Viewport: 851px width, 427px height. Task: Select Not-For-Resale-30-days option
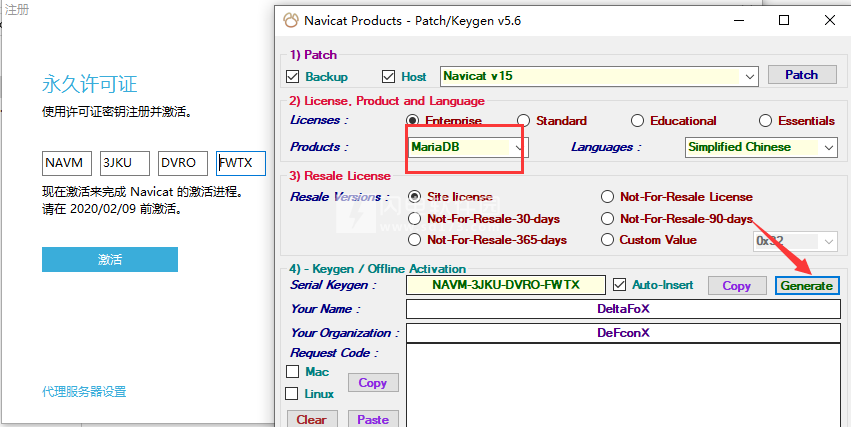tap(415, 219)
